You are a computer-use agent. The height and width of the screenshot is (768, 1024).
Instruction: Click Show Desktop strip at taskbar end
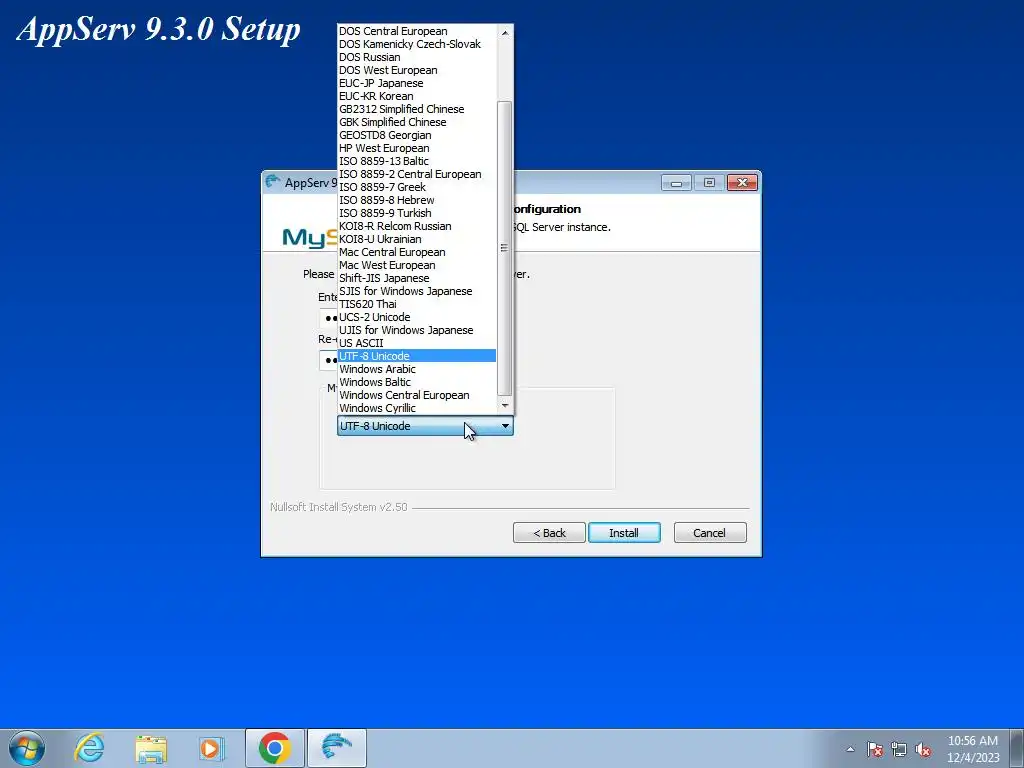point(1017,748)
